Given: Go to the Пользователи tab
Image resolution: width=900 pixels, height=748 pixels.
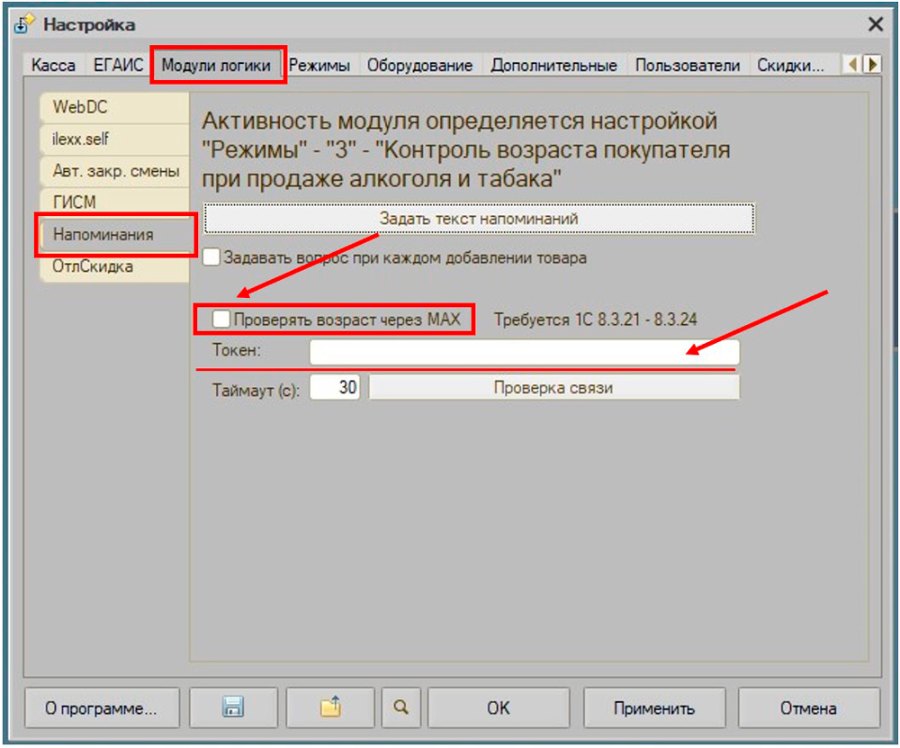Looking at the screenshot, I should click(x=688, y=65).
